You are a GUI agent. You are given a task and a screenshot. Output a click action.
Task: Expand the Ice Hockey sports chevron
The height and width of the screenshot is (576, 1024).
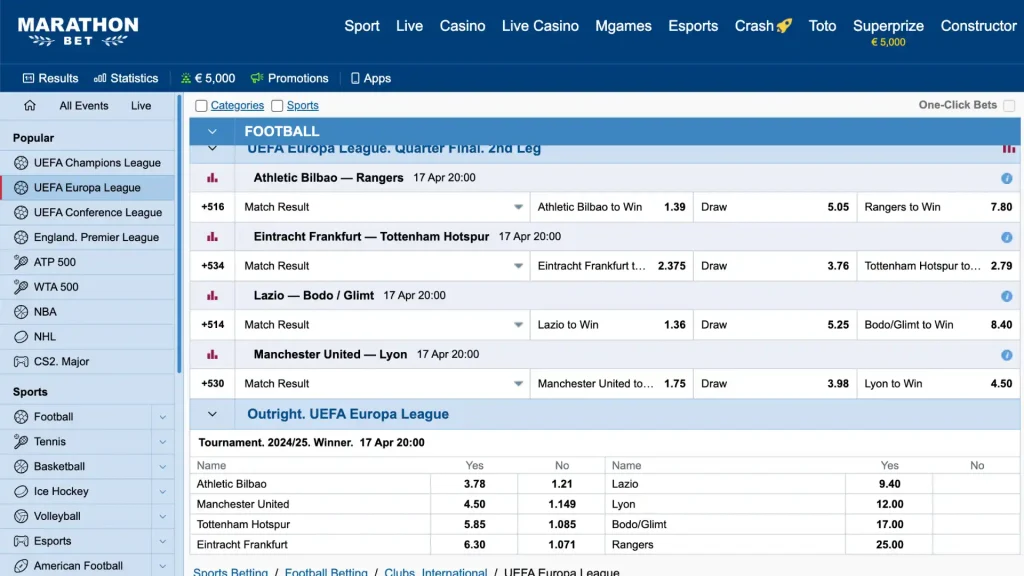click(163, 491)
